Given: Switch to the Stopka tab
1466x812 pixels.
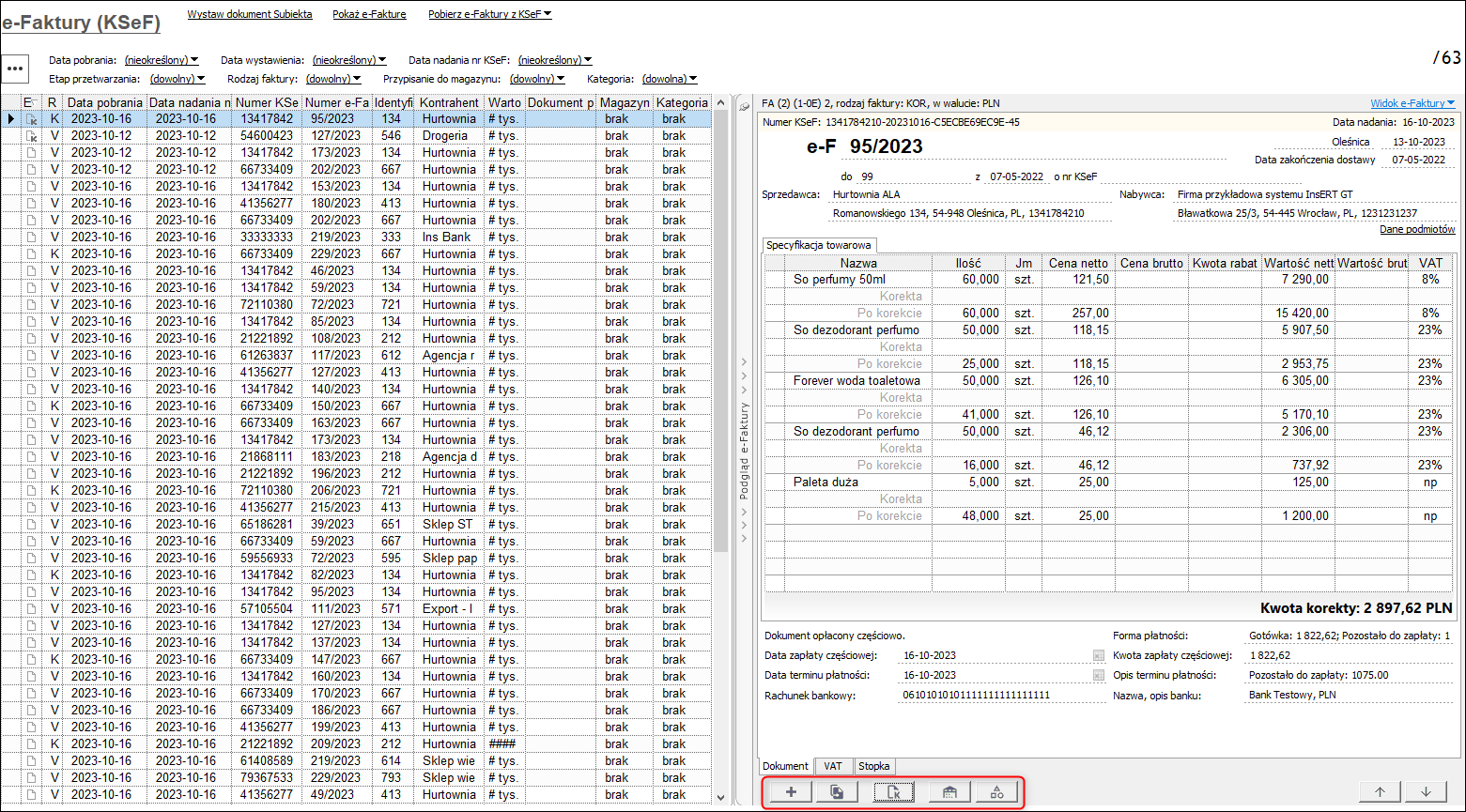Looking at the screenshot, I should pos(873,766).
